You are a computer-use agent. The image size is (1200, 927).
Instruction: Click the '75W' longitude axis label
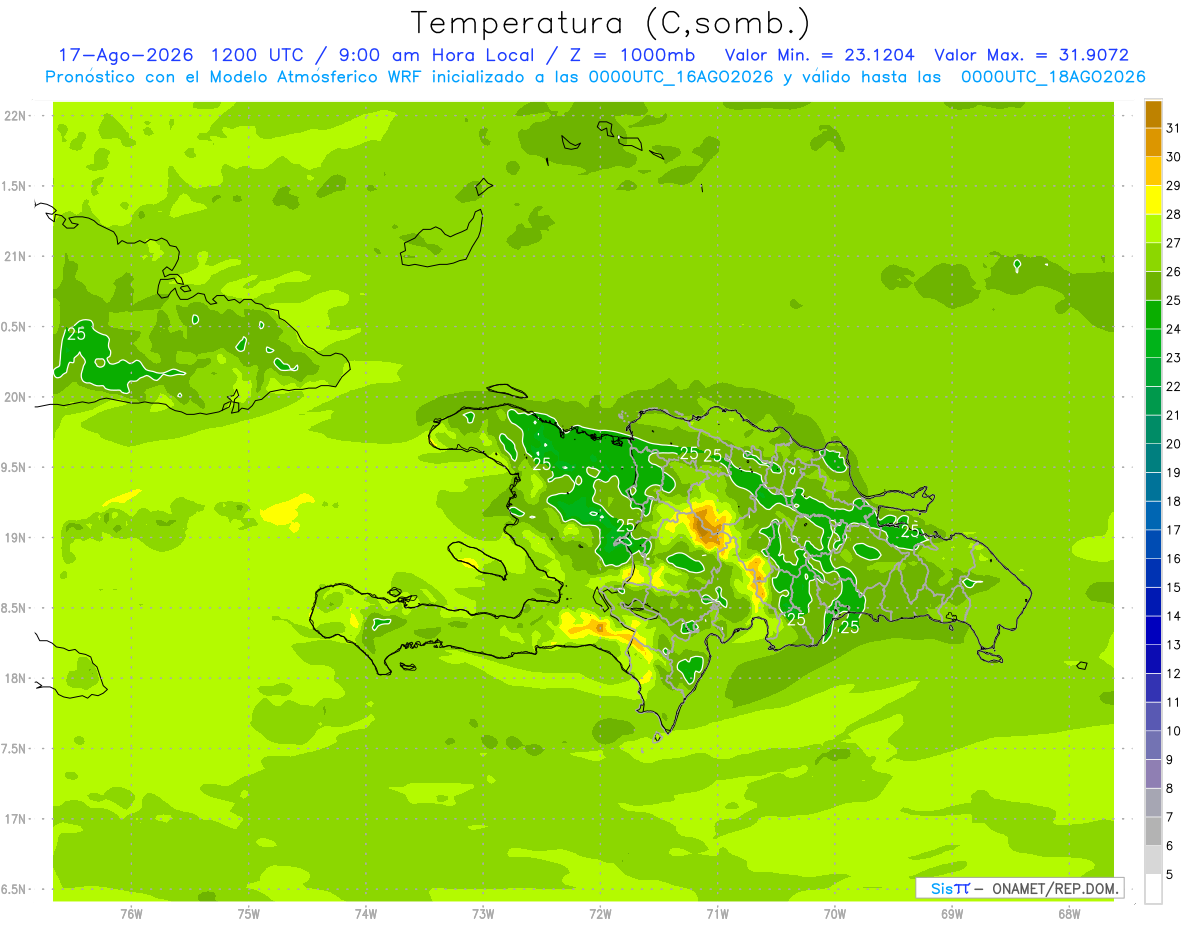pos(248,915)
